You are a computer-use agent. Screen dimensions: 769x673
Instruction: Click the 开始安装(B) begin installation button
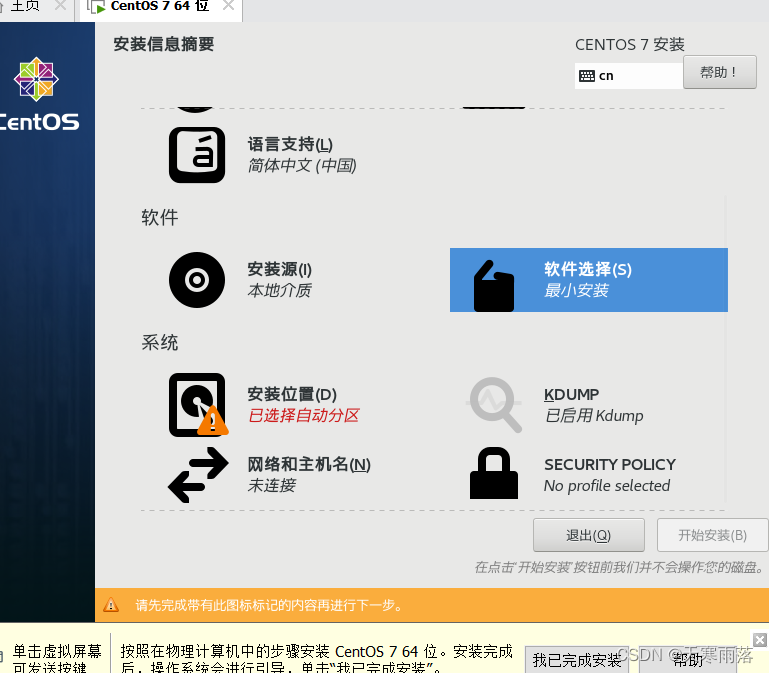pyautogui.click(x=713, y=535)
